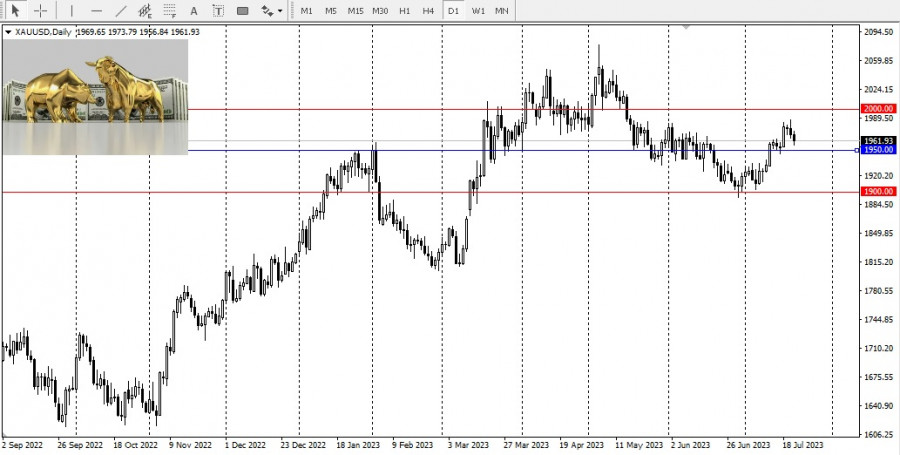
Task: Select the red 2000.00 horizontal line
Action: click(523, 109)
